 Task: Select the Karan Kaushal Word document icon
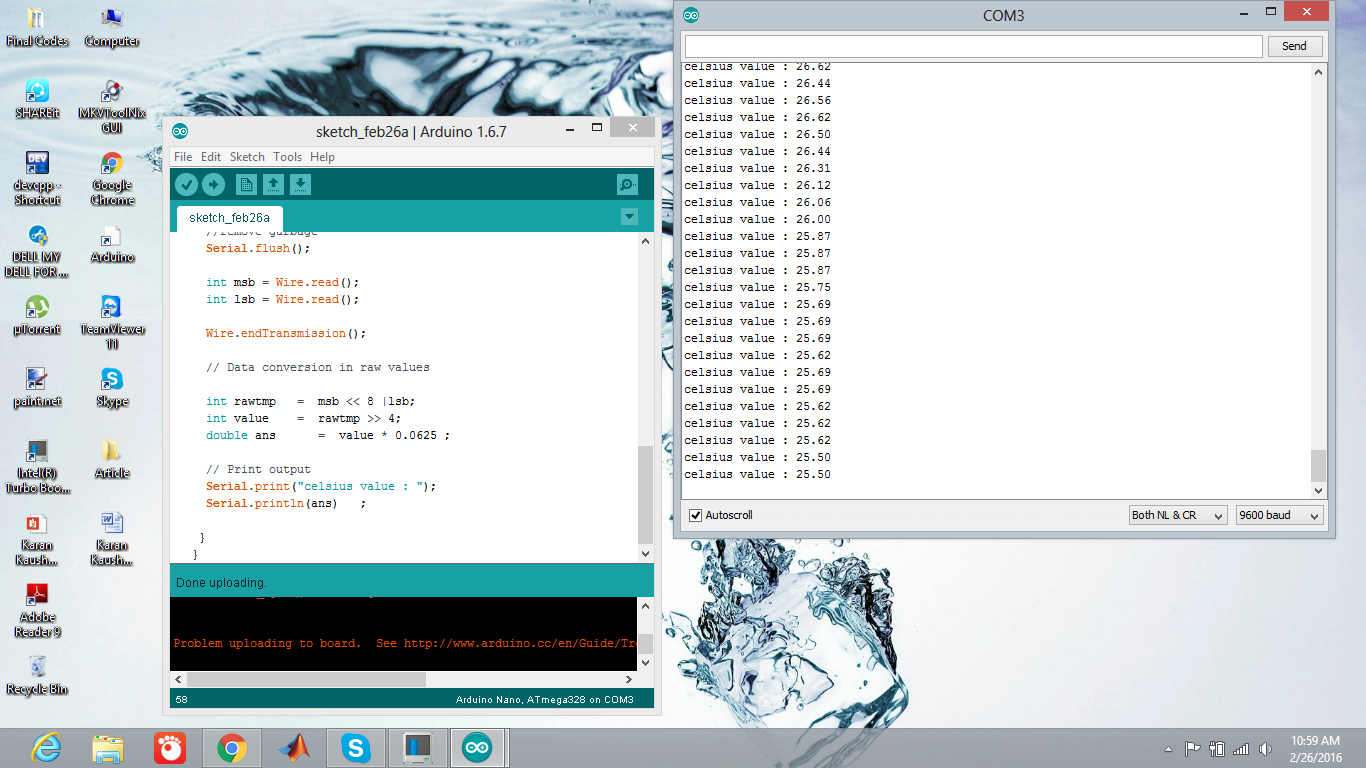click(112, 539)
